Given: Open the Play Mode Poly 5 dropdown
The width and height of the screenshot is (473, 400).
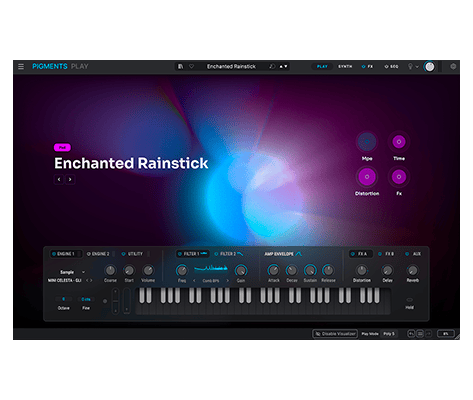Looking at the screenshot, I should click(x=388, y=334).
